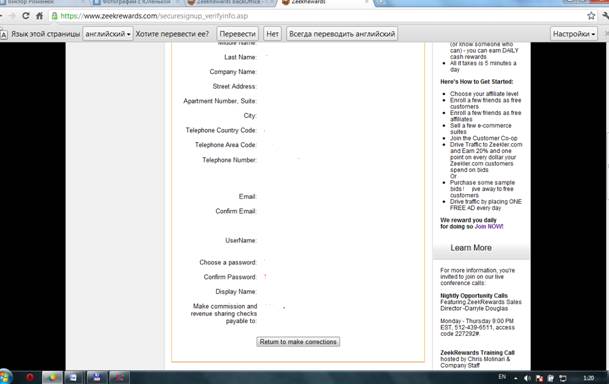Open the Chrome taskbar icon
The height and width of the screenshot is (384, 609).
click(52, 377)
